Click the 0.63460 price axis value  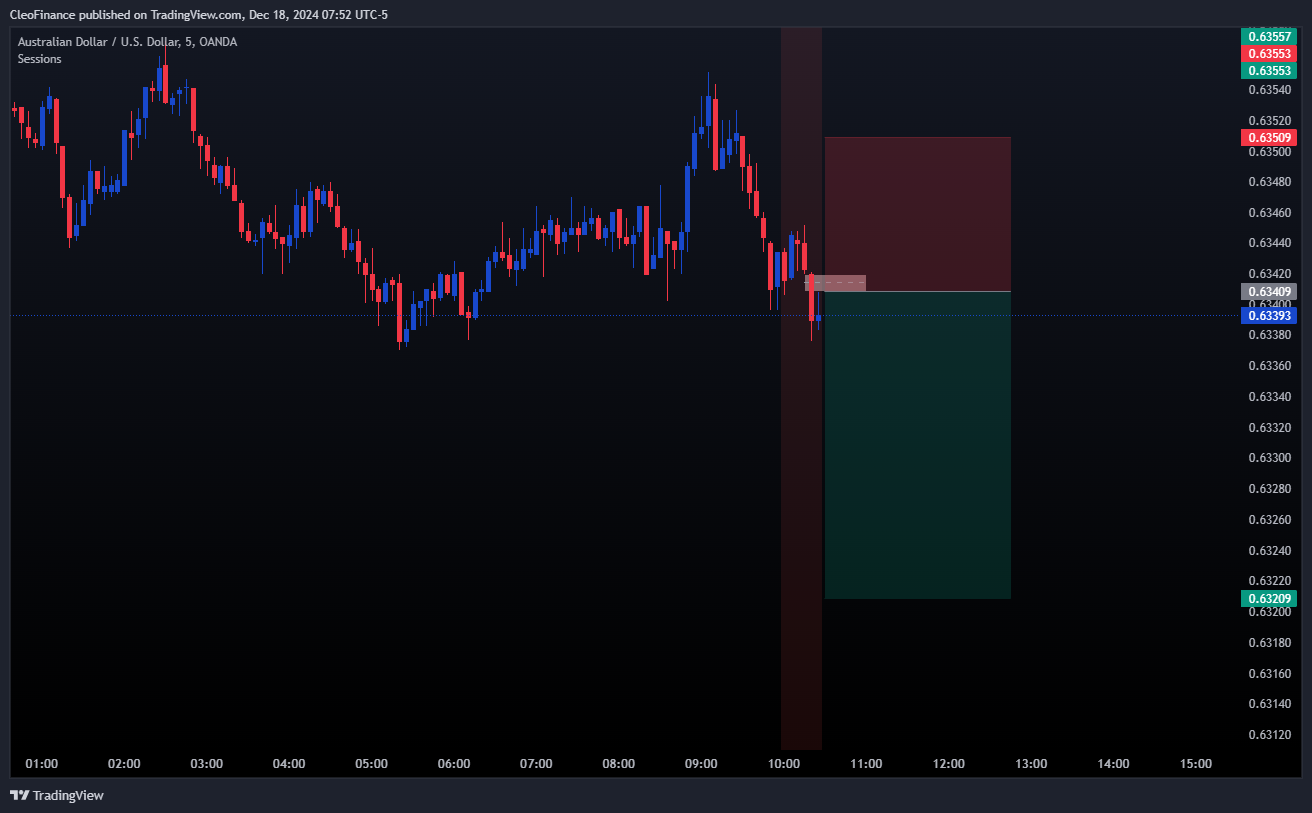click(1270, 213)
